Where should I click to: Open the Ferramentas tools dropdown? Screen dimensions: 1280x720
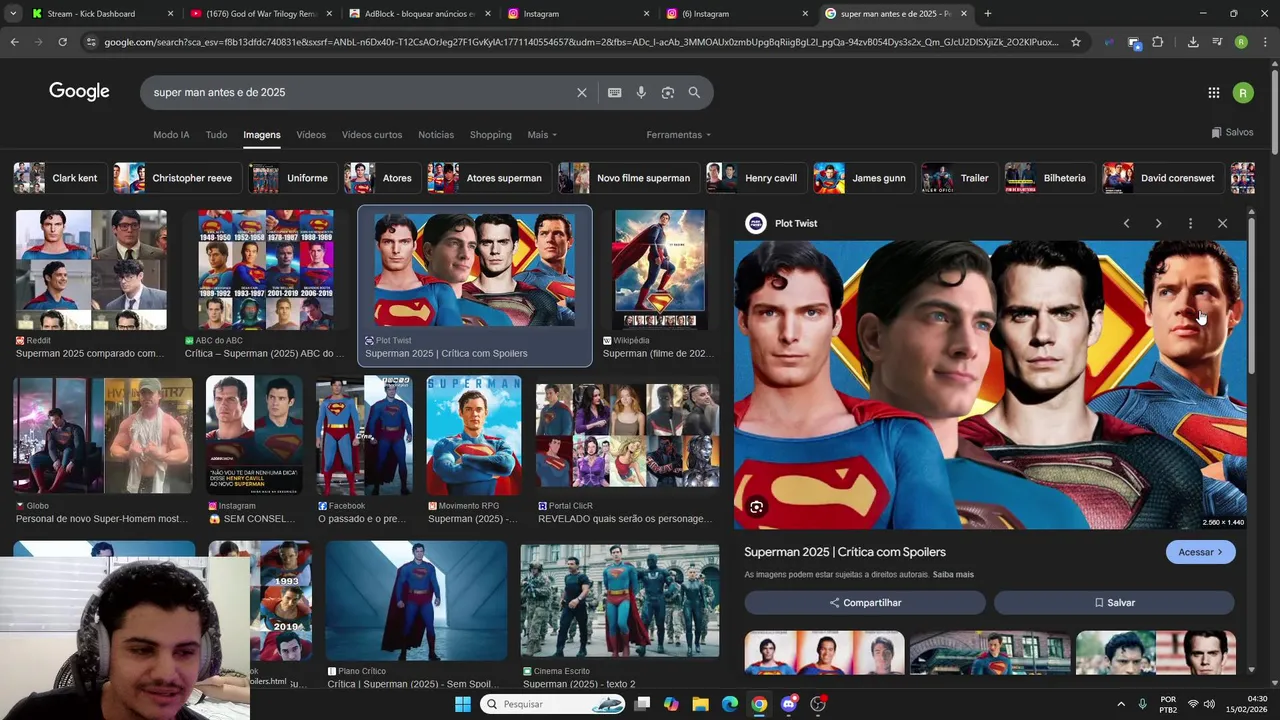679,135
